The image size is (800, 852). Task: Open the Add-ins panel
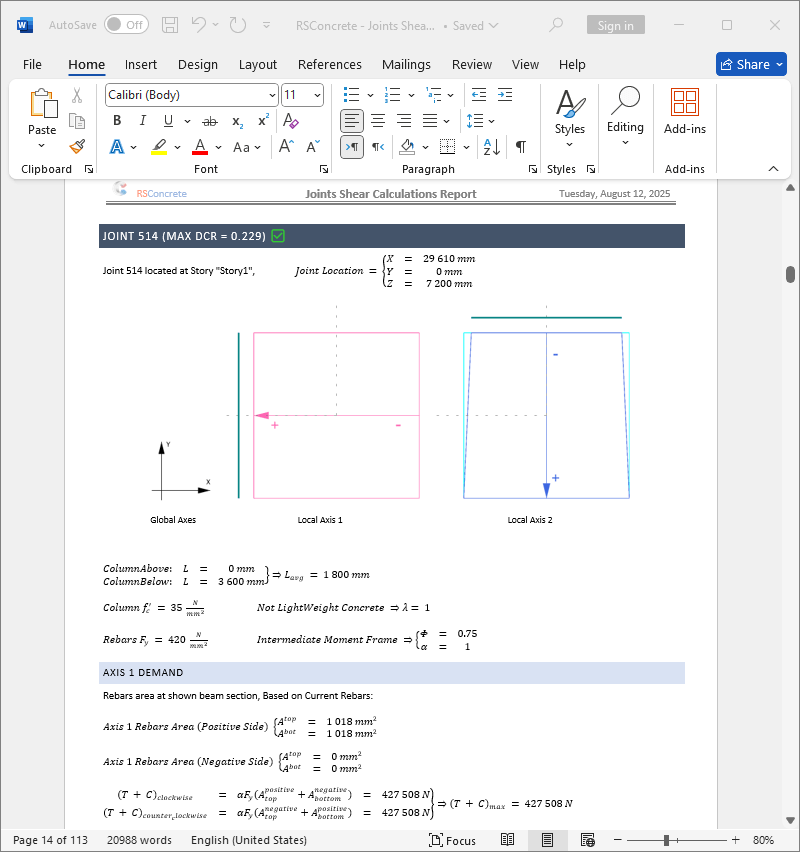(684, 110)
